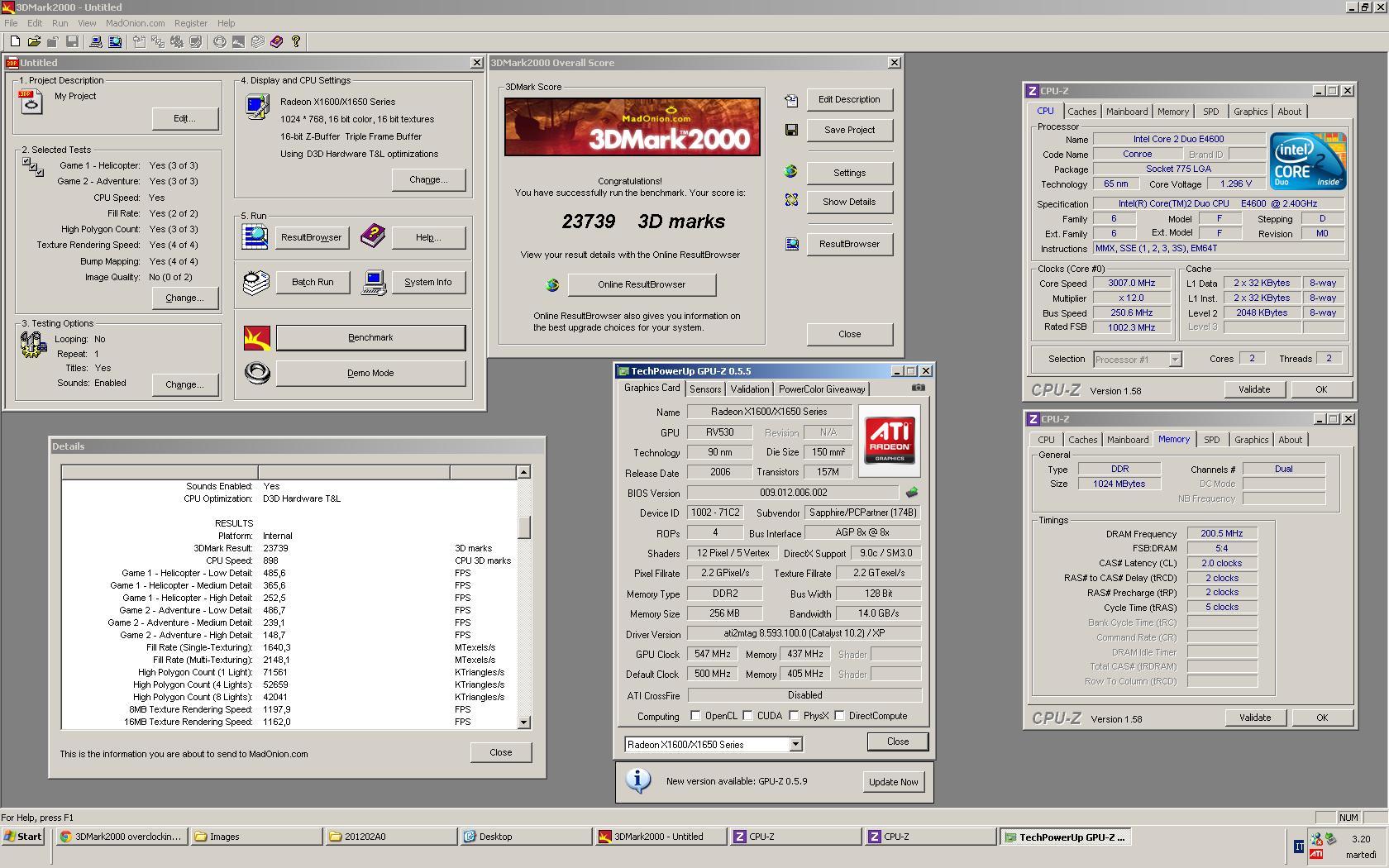This screenshot has width=1389, height=868.
Task: Enable the DirectCompute checkbox
Action: [839, 716]
